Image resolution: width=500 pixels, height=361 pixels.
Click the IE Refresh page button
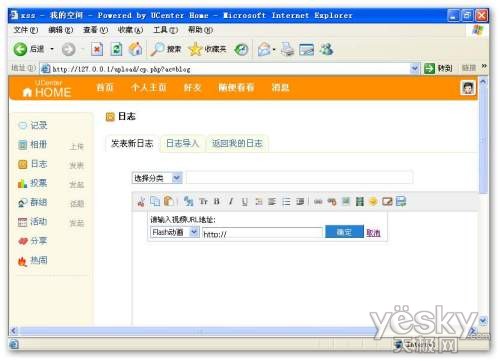click(116, 49)
